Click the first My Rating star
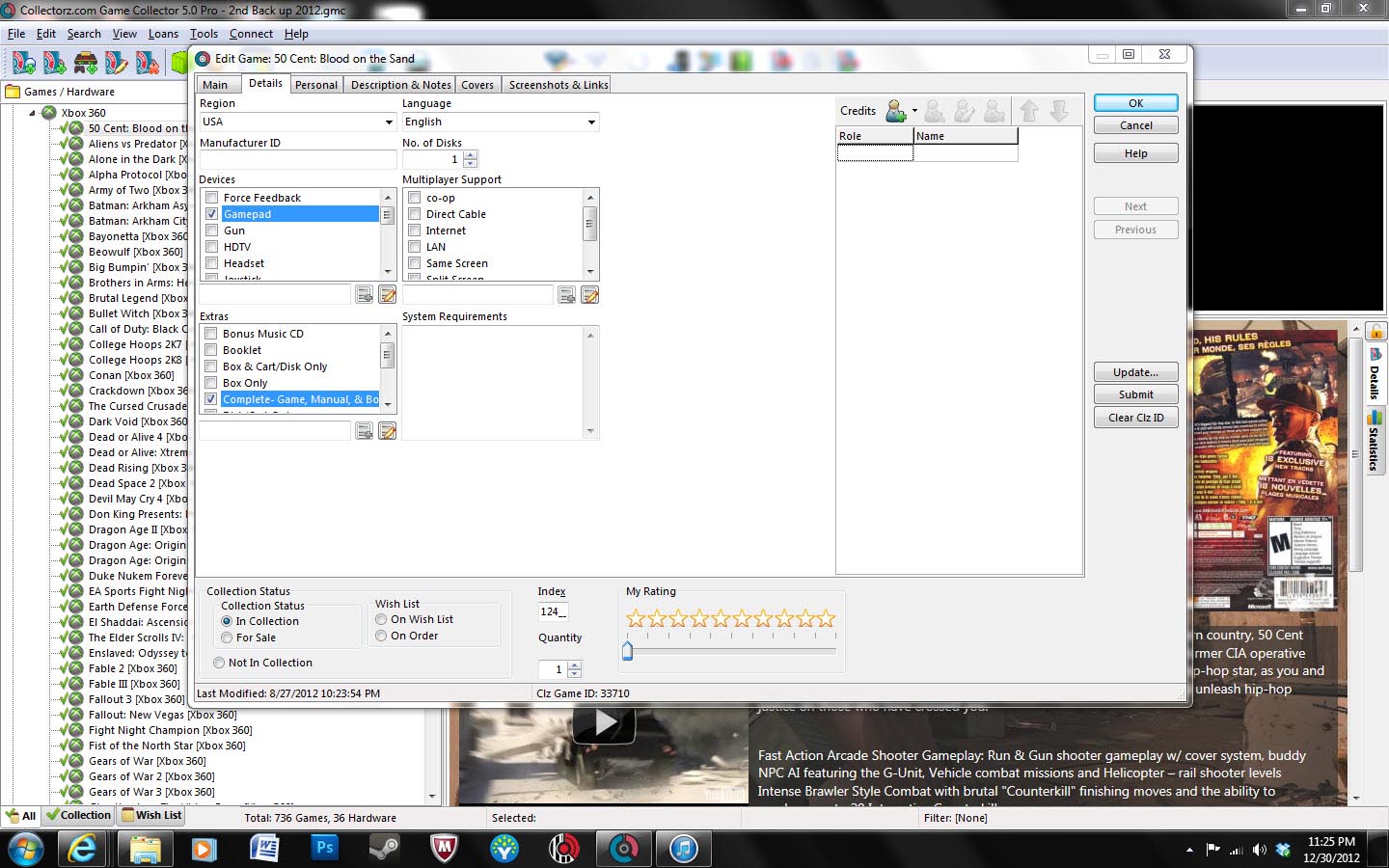Viewport: 1389px width, 868px height. tap(636, 618)
